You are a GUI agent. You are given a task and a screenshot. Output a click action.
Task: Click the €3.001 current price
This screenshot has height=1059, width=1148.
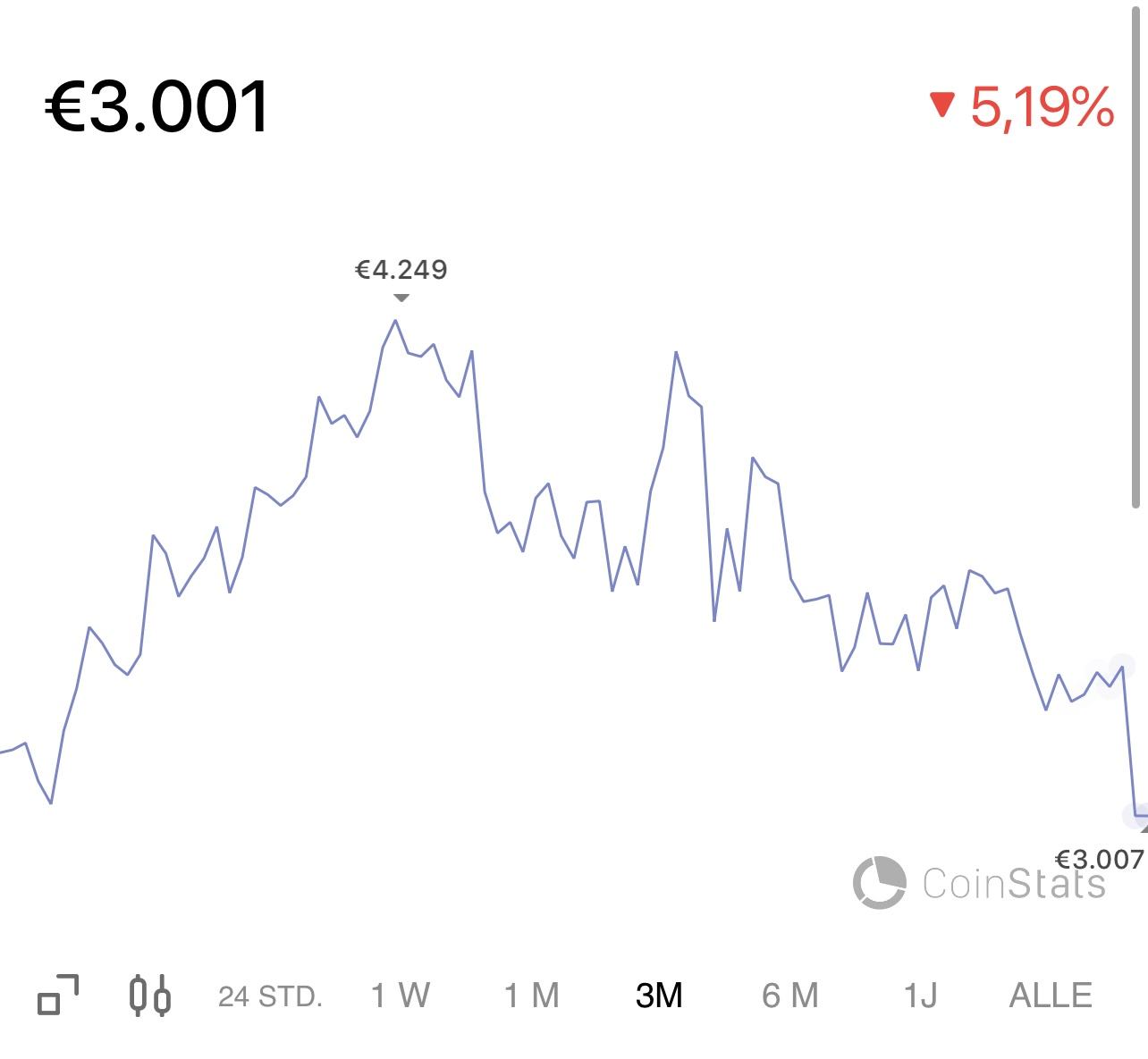click(157, 106)
